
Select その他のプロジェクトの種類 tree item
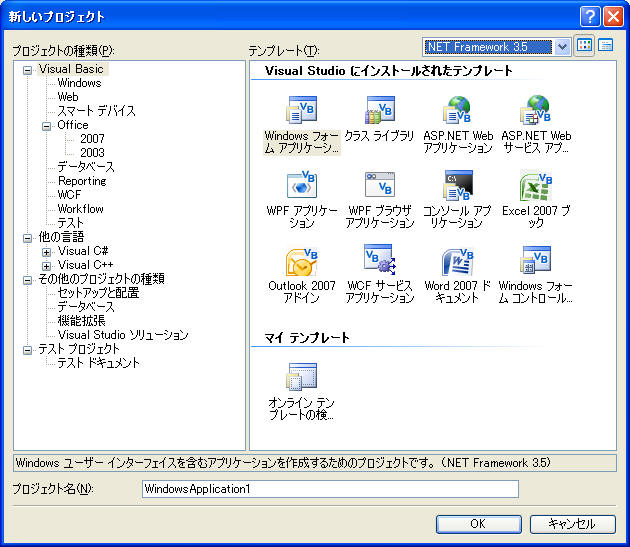point(101,279)
